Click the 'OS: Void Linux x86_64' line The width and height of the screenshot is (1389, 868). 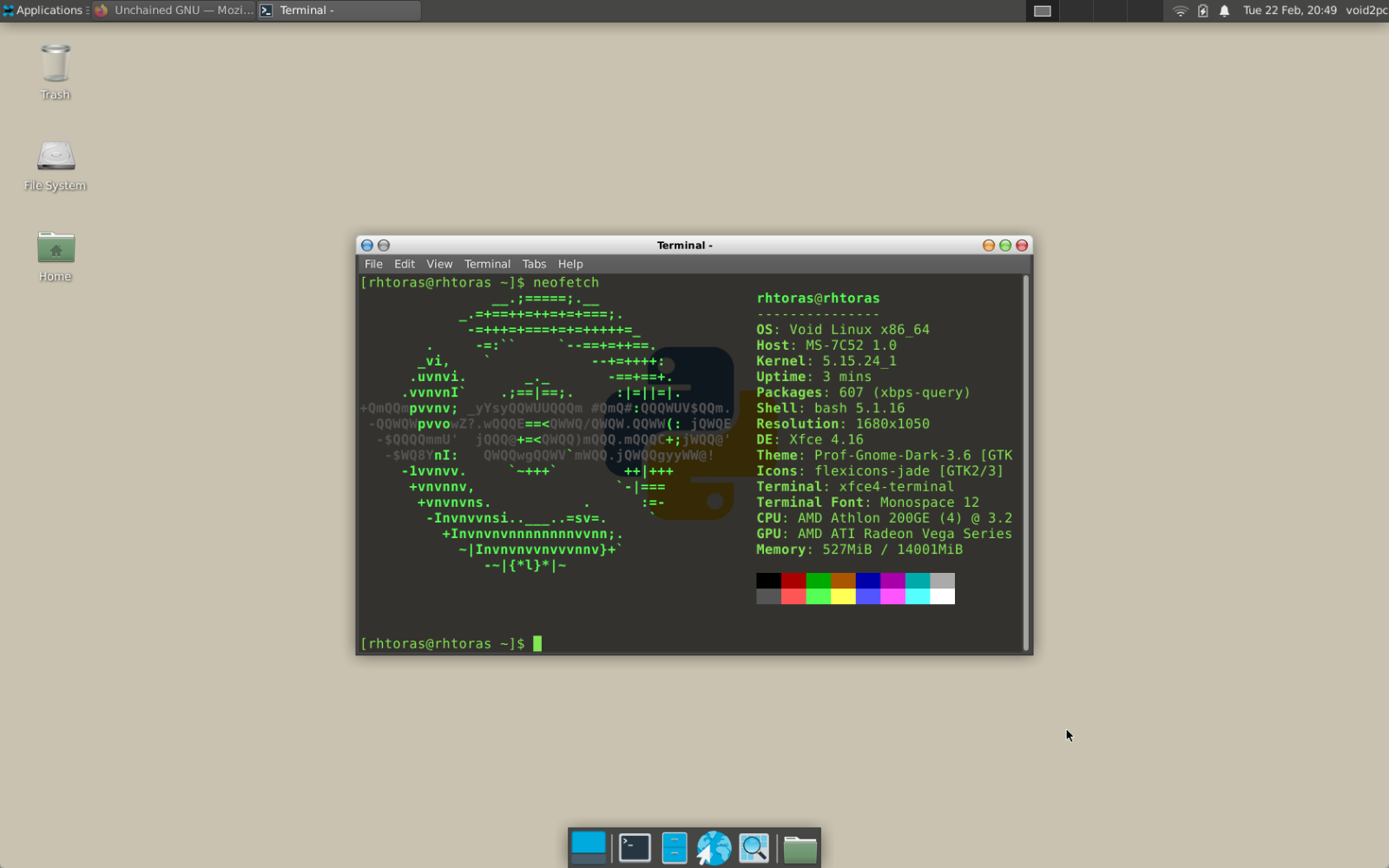pos(843,330)
